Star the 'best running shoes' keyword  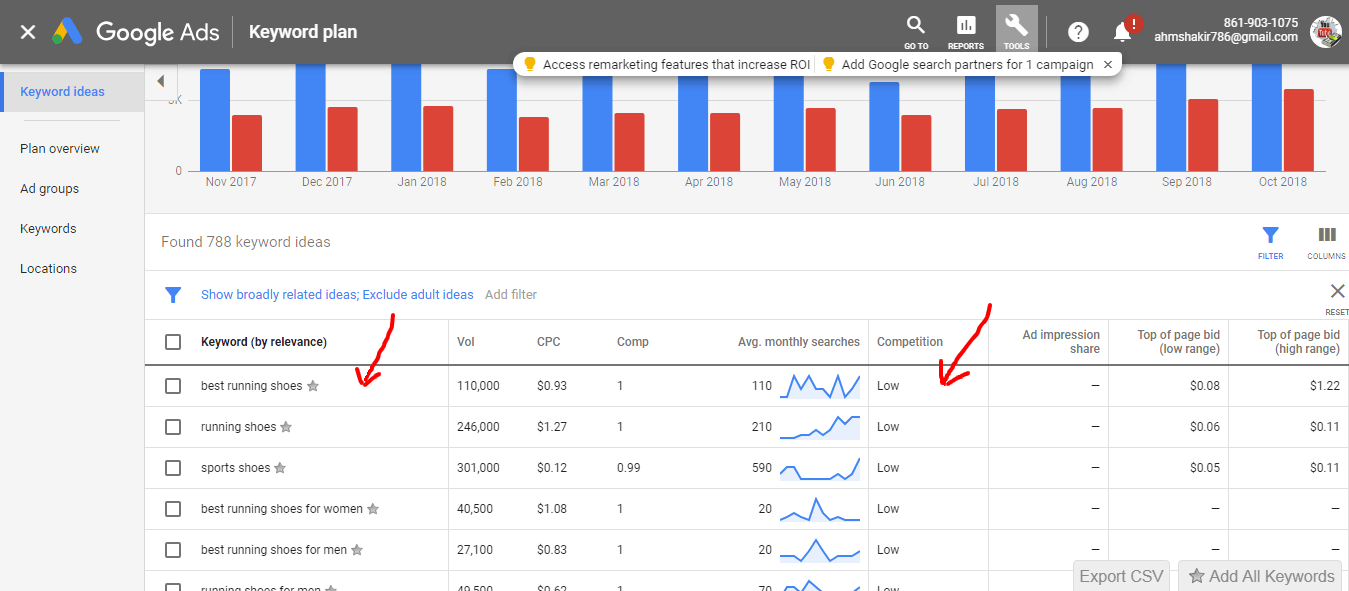pos(312,386)
